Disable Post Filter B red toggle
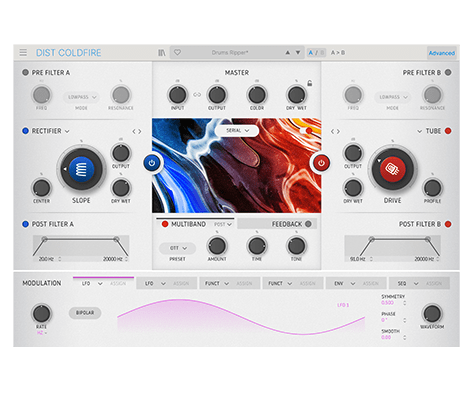The image size is (473, 400). 448,224
